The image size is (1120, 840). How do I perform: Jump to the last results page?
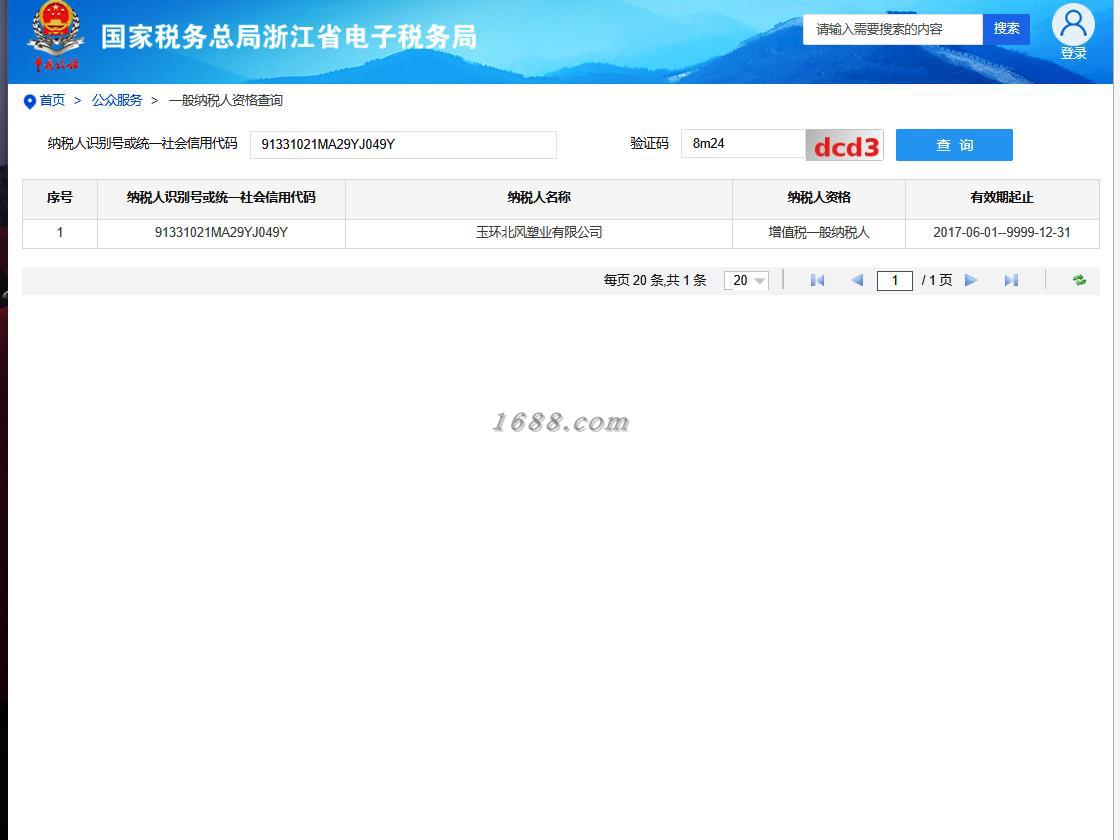pos(1011,281)
